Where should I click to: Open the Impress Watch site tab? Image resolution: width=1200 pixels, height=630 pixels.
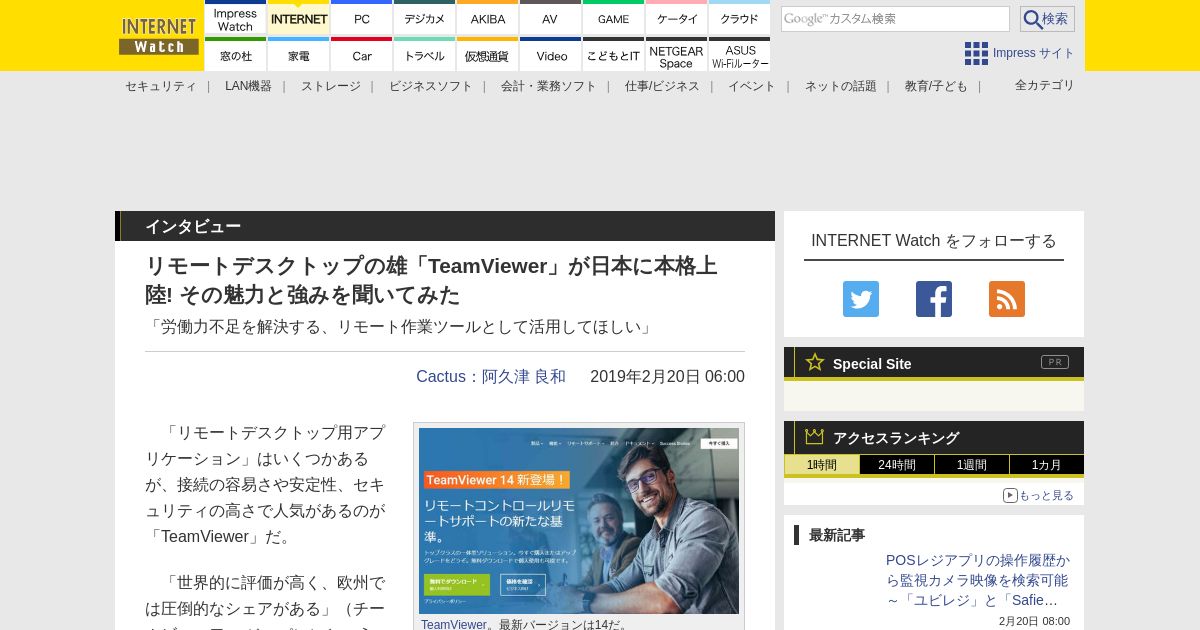coord(236,18)
